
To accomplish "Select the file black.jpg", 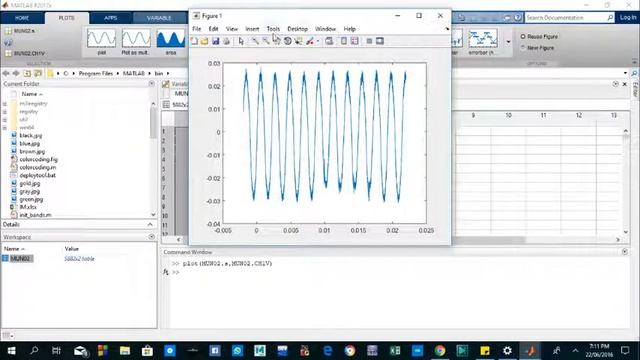I will click(x=31, y=136).
